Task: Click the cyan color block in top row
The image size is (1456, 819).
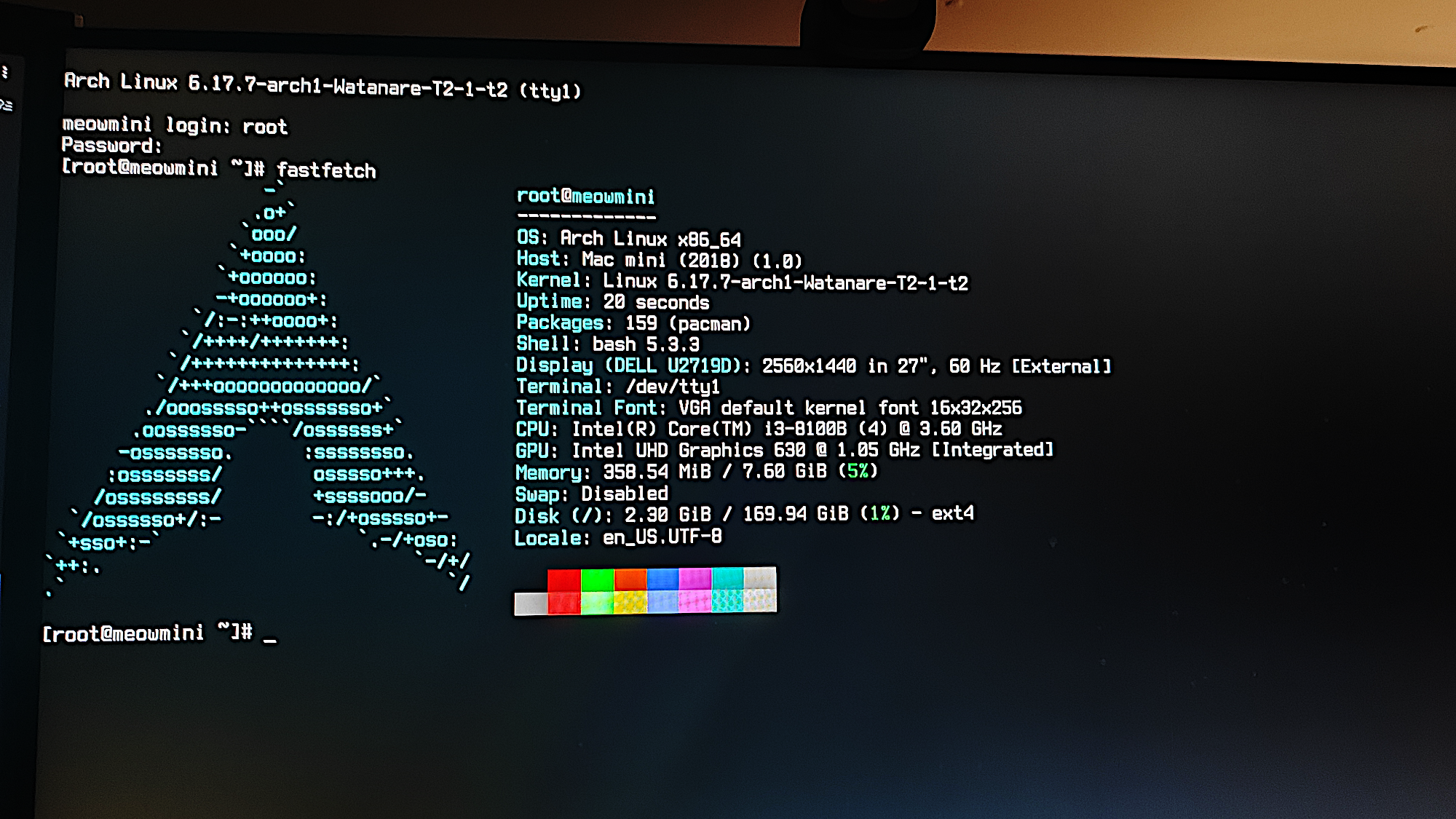Action: (x=728, y=579)
